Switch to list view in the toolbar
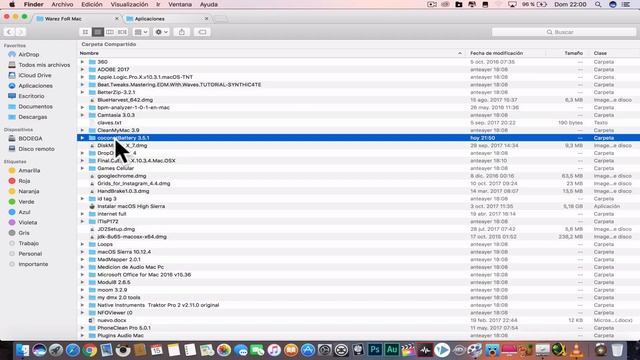 [x=98, y=32]
